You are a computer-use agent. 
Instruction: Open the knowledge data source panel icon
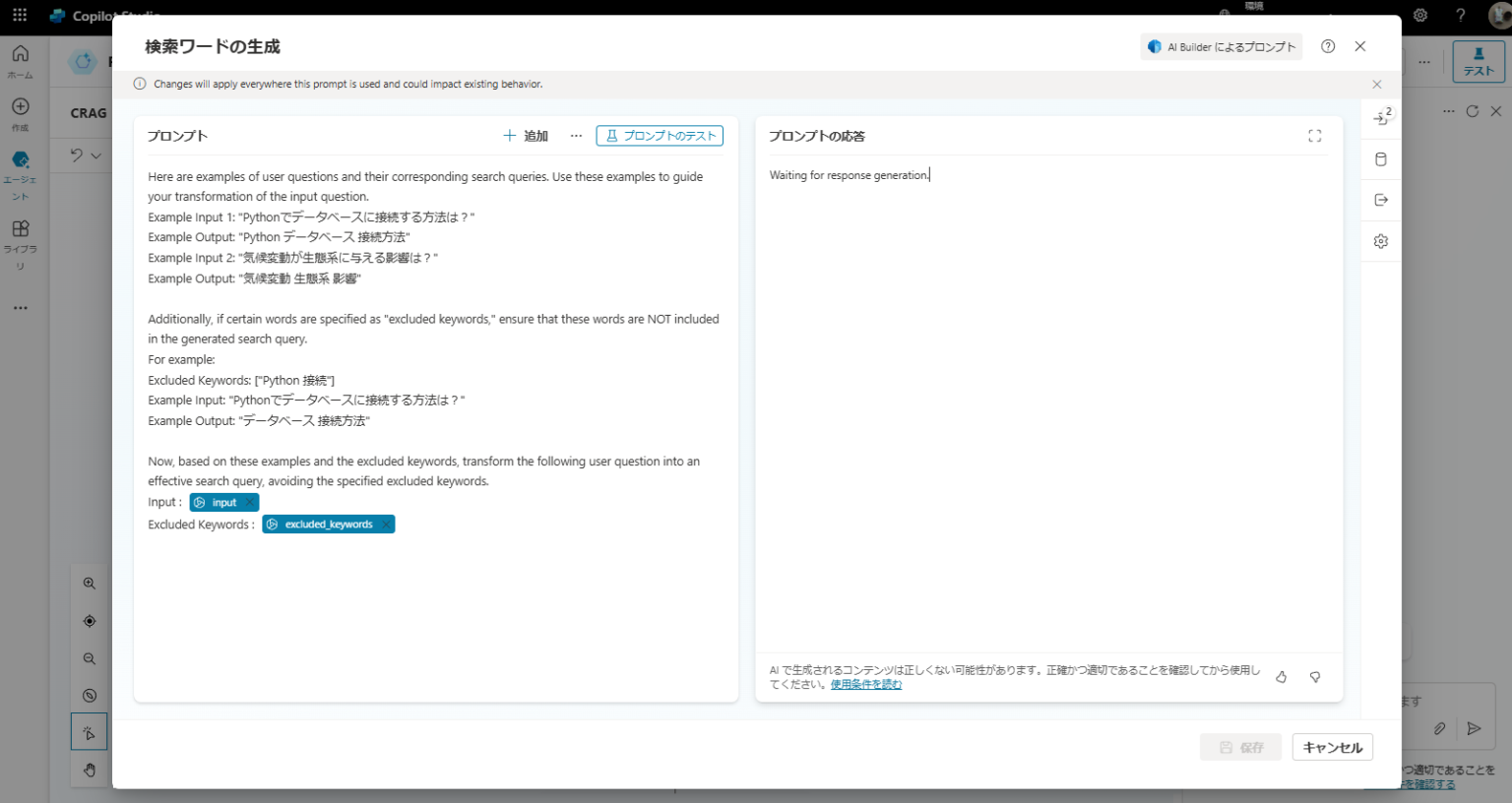pos(1380,158)
